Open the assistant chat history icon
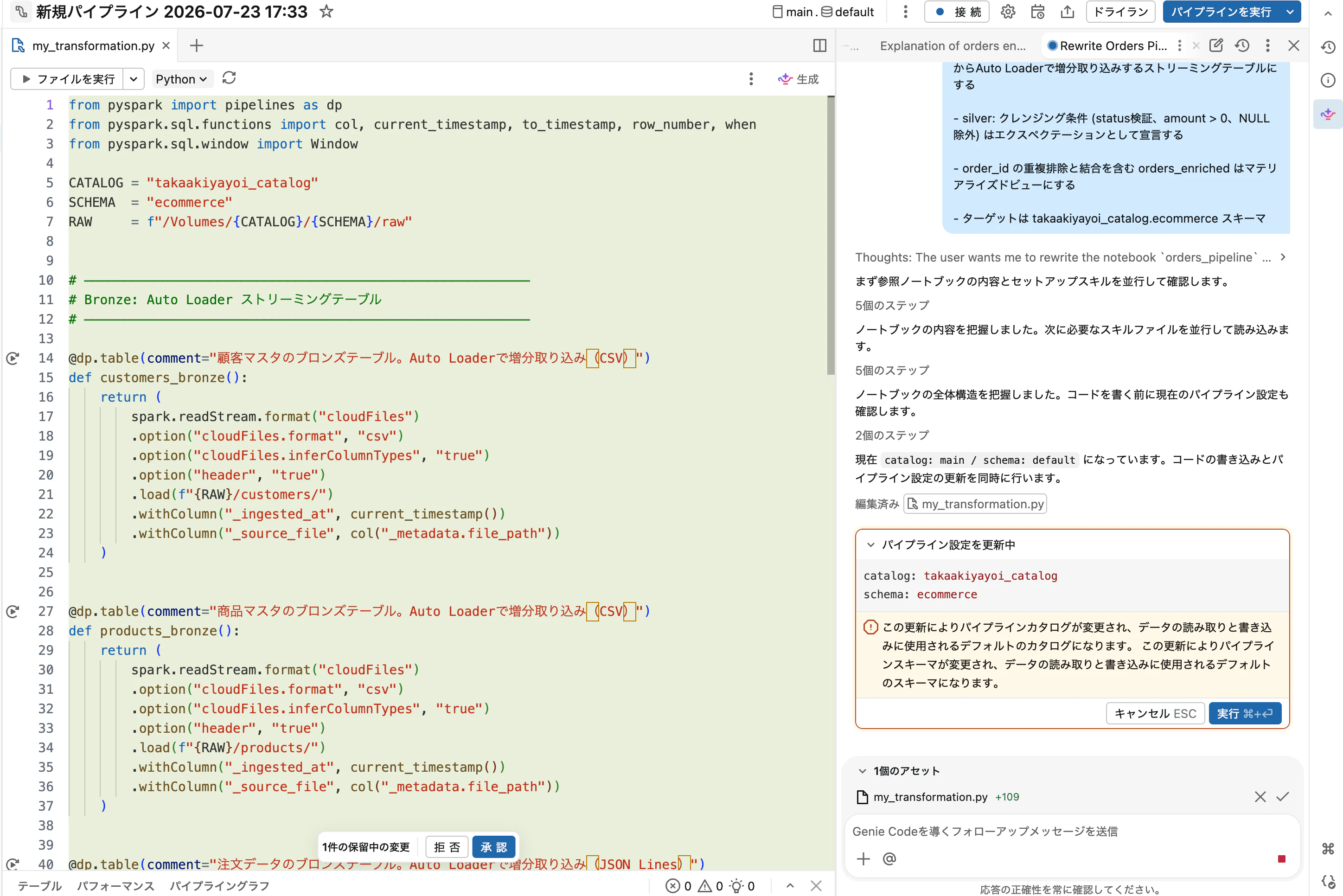 tap(1242, 45)
